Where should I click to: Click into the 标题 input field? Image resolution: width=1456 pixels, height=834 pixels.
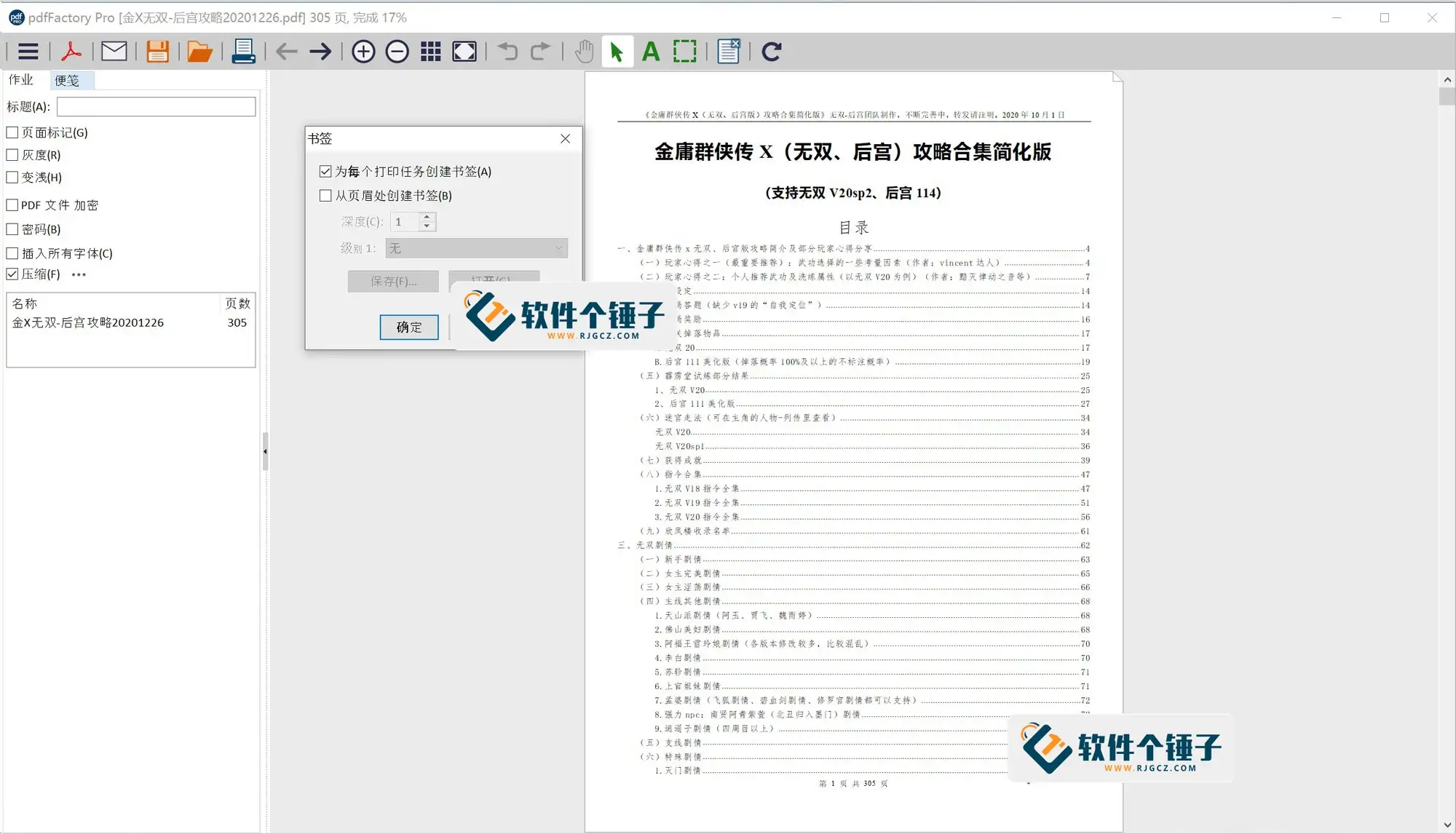point(157,107)
